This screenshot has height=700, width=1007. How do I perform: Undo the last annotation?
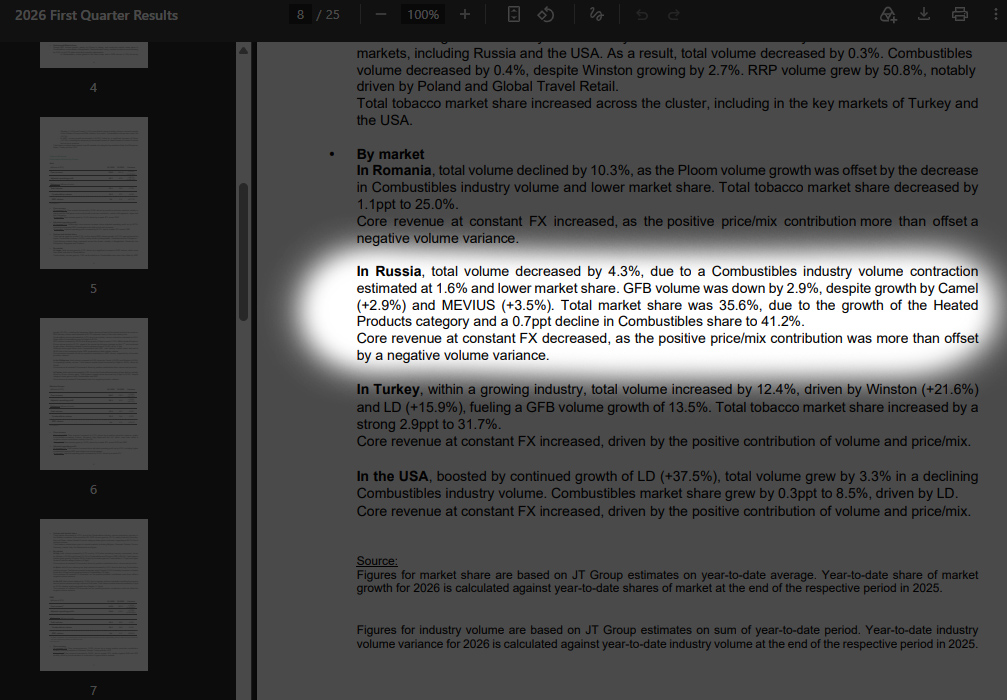(x=642, y=15)
